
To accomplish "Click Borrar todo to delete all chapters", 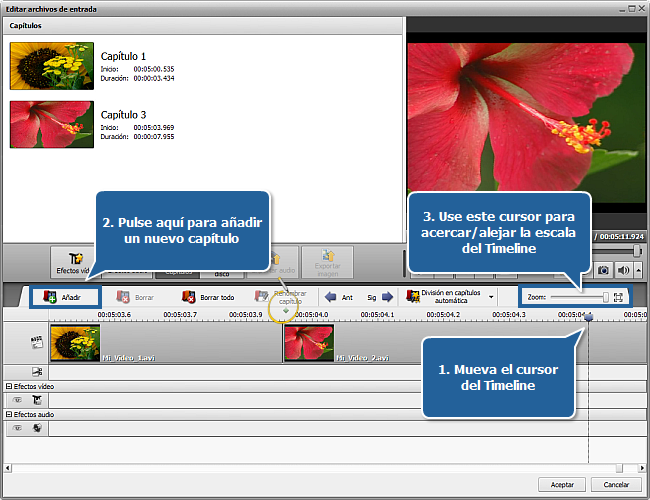I will point(207,297).
